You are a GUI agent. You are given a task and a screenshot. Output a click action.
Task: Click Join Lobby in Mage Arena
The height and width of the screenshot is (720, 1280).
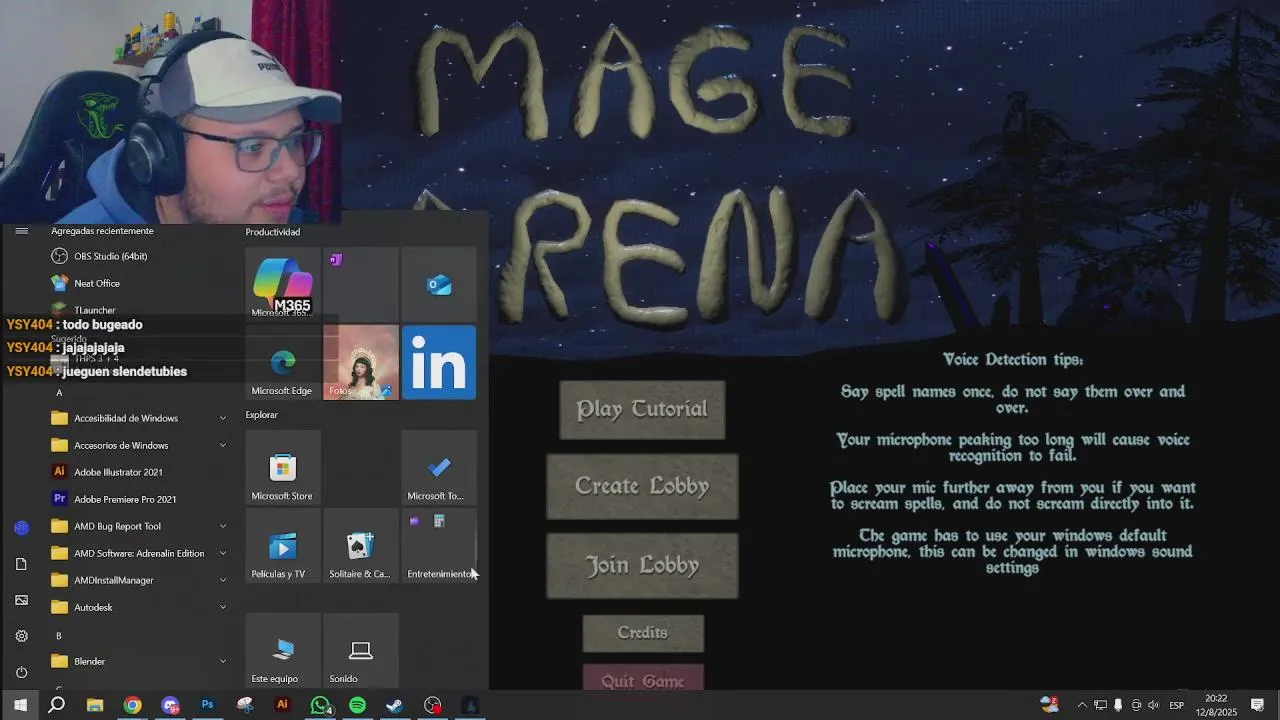642,565
